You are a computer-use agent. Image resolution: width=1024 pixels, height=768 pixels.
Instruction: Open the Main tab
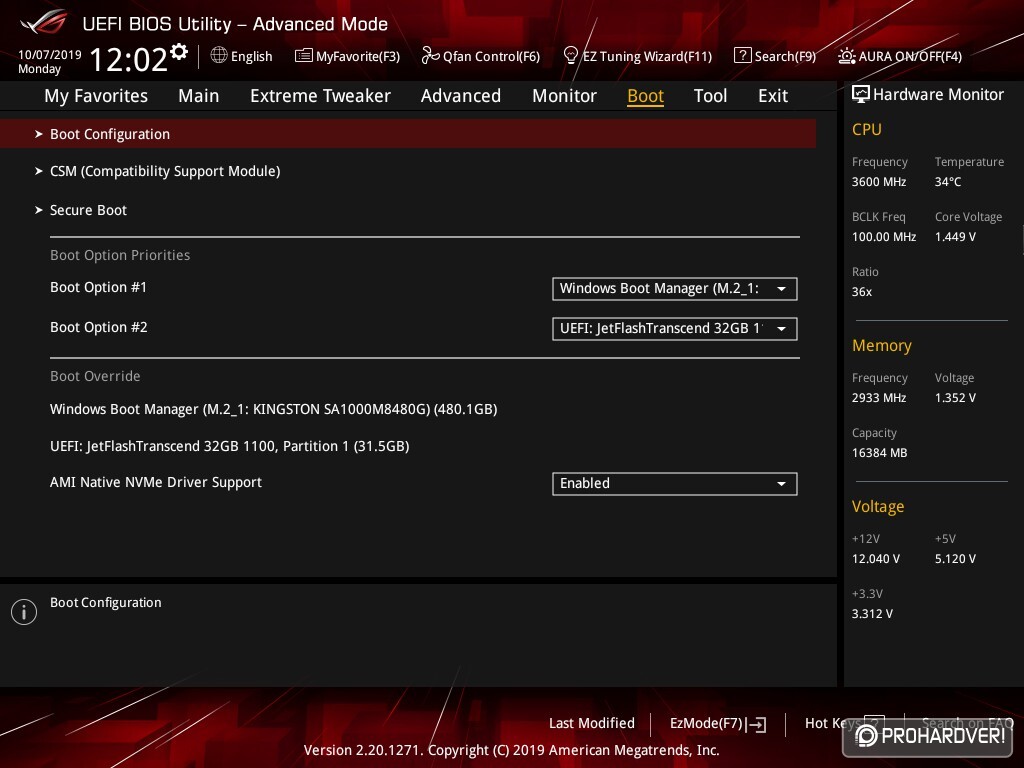coord(199,95)
